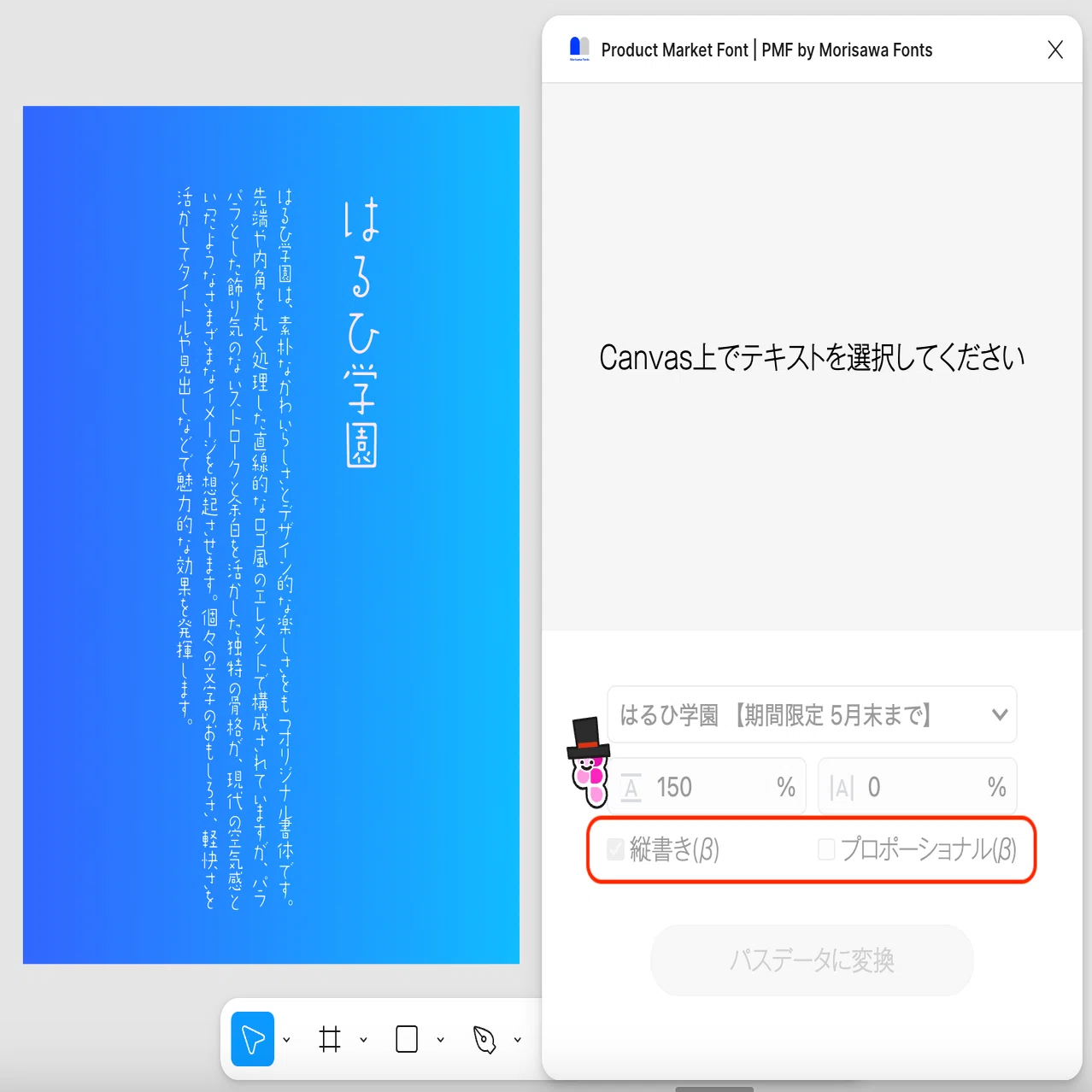Click the letter-spacing |A| icon

(842, 787)
